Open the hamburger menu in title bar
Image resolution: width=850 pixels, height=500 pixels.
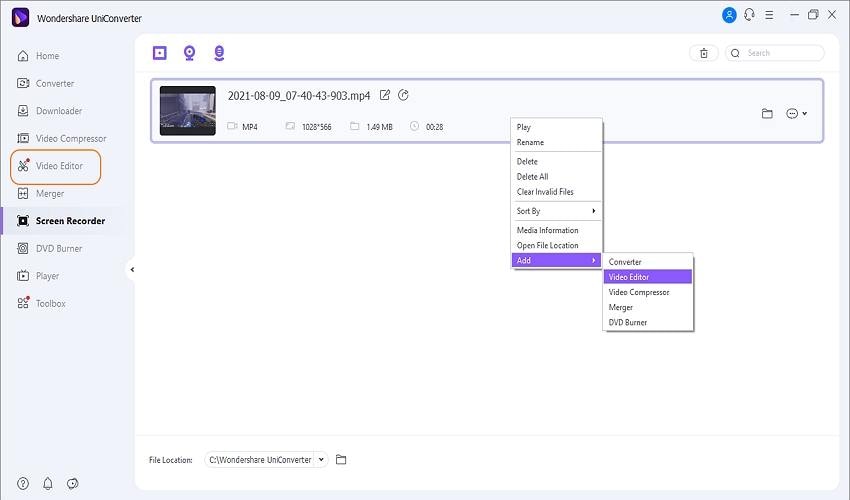(x=769, y=15)
